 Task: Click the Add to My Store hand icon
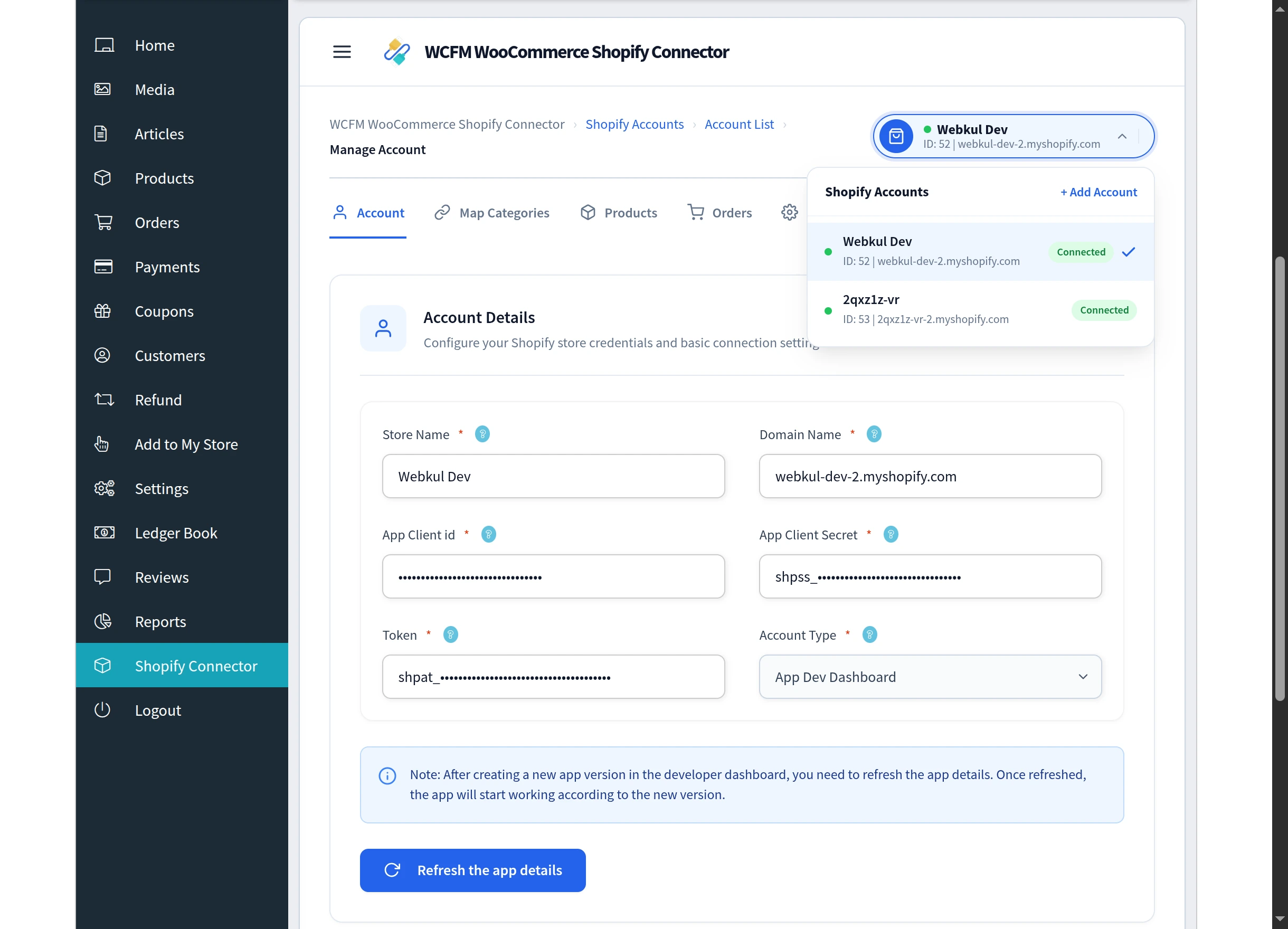(102, 443)
